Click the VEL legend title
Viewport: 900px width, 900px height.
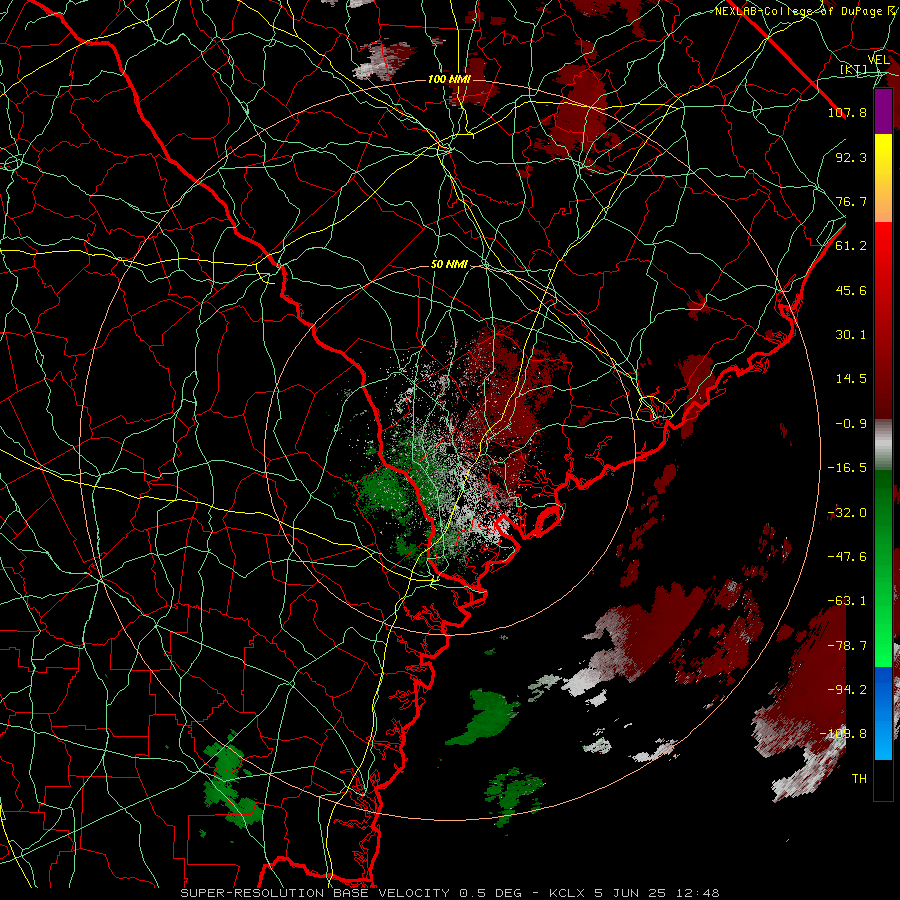[x=879, y=60]
